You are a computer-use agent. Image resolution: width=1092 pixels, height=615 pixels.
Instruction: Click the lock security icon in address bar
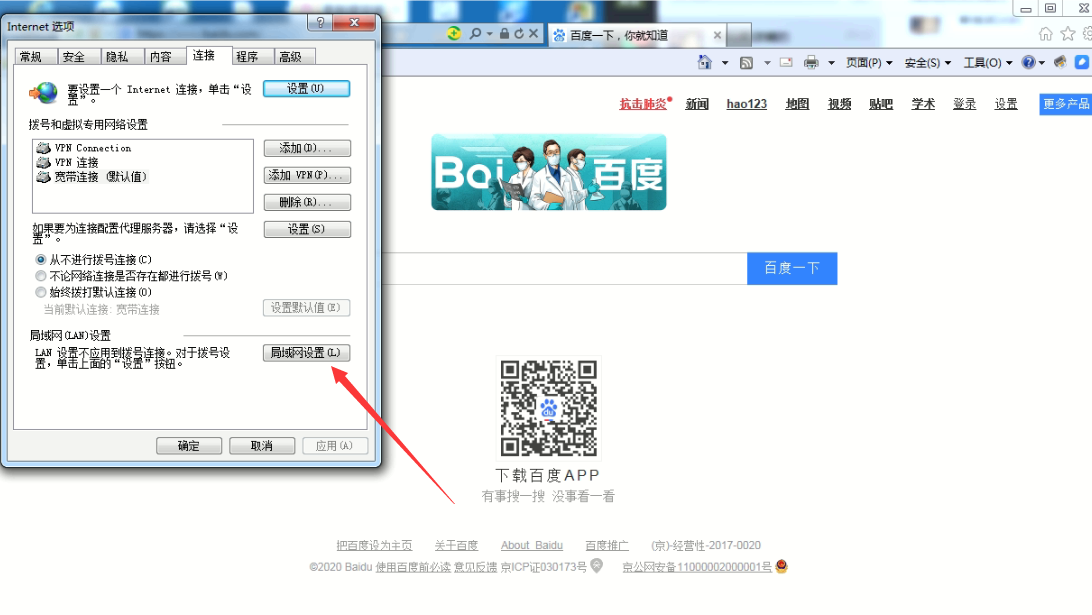click(x=504, y=33)
